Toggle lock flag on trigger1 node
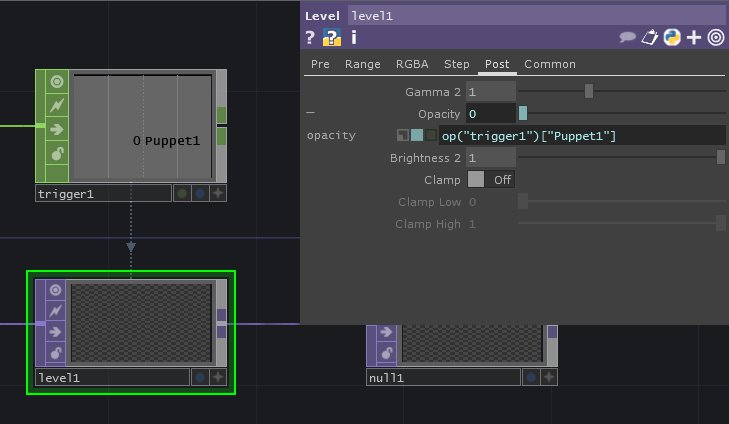The width and height of the screenshot is (729, 424). point(56,153)
